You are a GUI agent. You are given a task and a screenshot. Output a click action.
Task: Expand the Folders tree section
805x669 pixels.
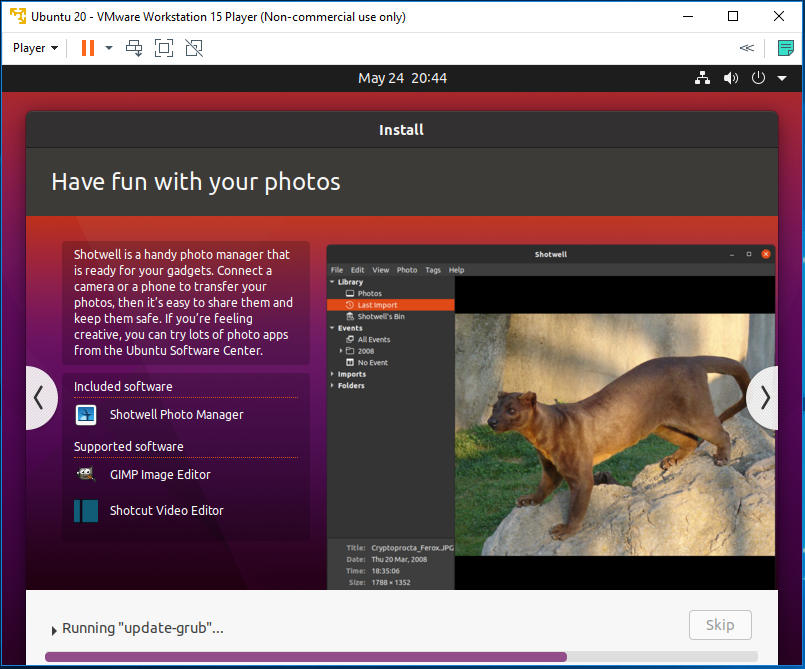pyautogui.click(x=332, y=386)
